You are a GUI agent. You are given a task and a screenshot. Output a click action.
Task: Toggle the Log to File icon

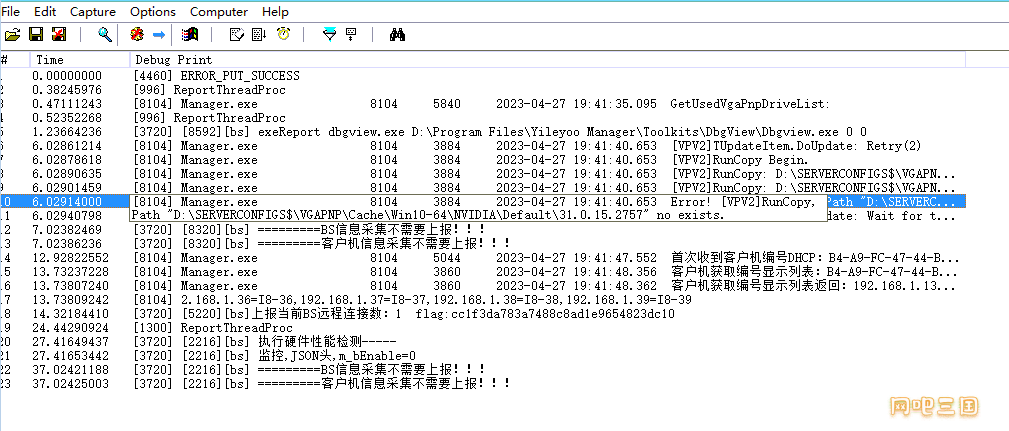pyautogui.click(x=59, y=35)
